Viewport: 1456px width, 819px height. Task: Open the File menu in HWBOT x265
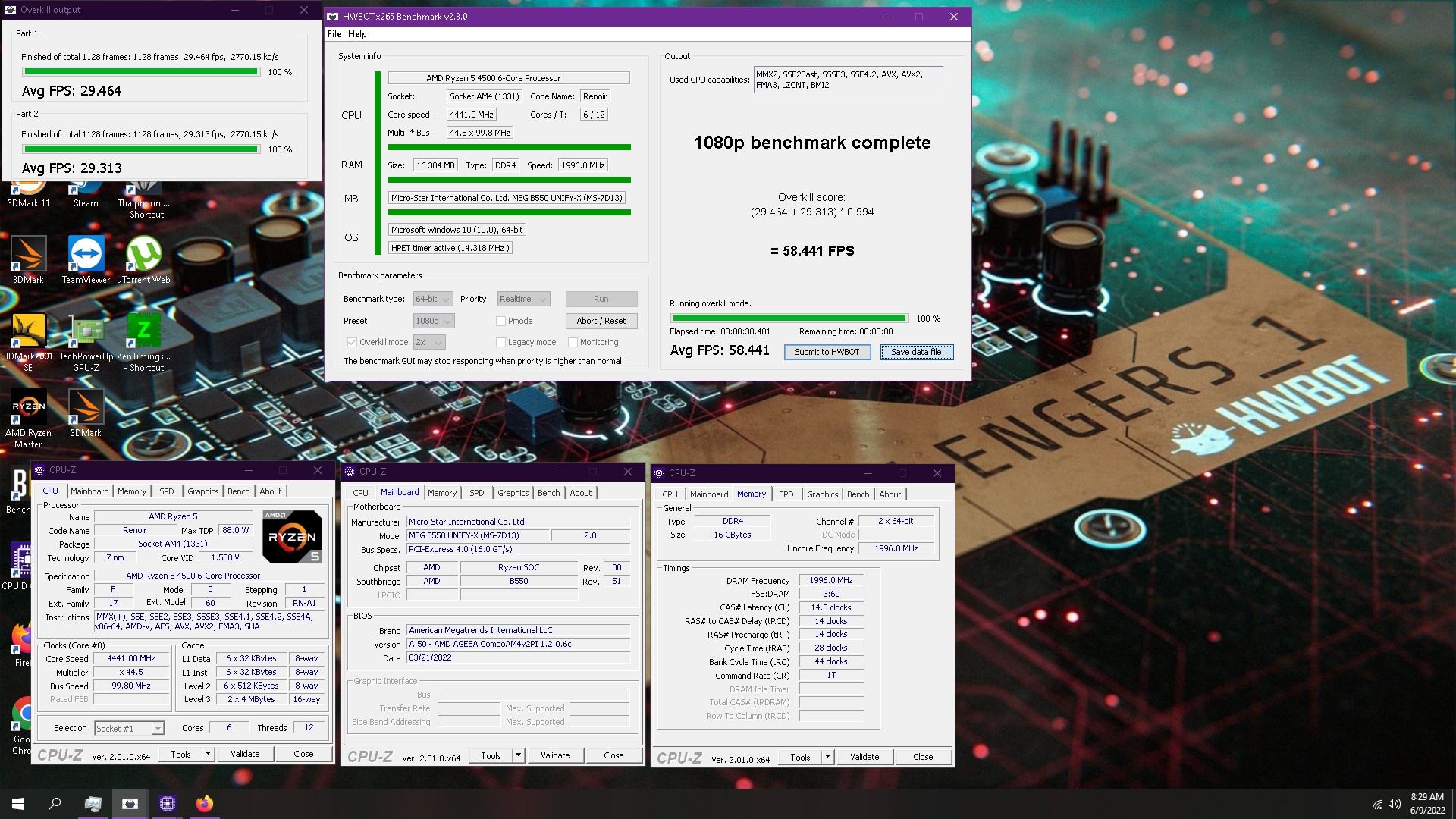coord(334,34)
